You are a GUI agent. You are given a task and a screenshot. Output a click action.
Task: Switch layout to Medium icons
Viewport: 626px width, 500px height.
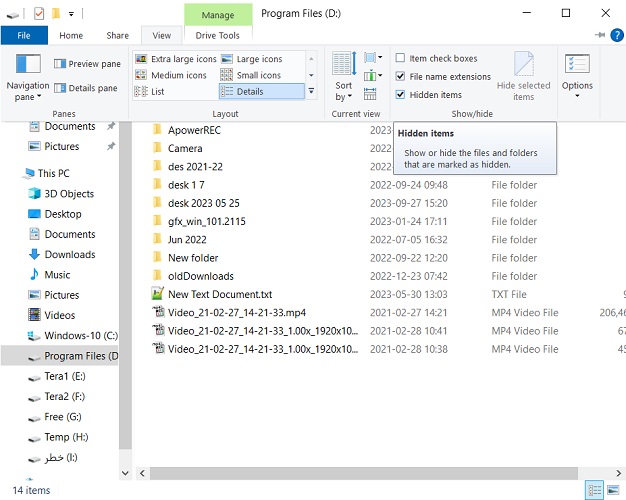[171, 75]
